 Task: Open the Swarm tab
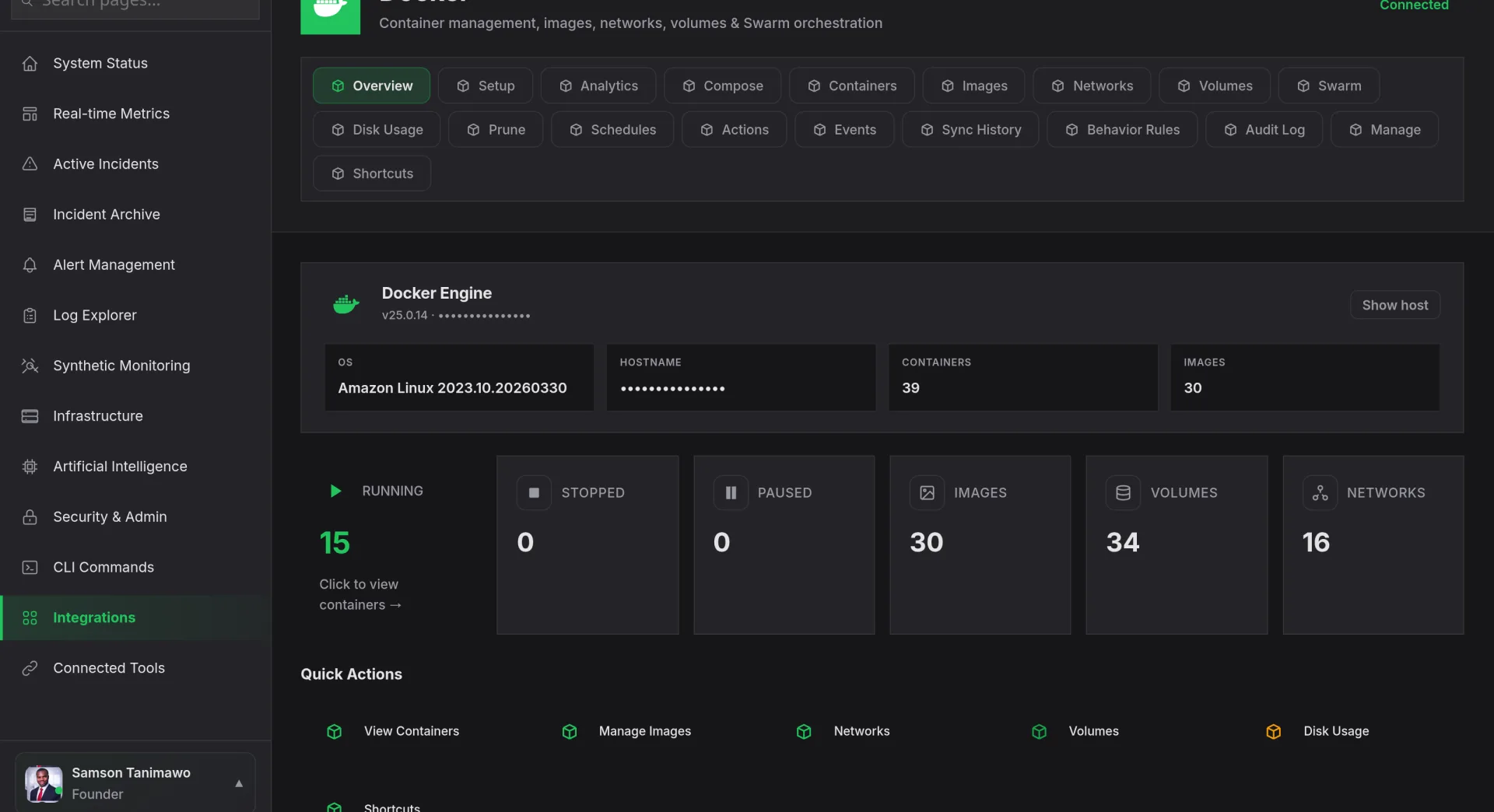1329,86
